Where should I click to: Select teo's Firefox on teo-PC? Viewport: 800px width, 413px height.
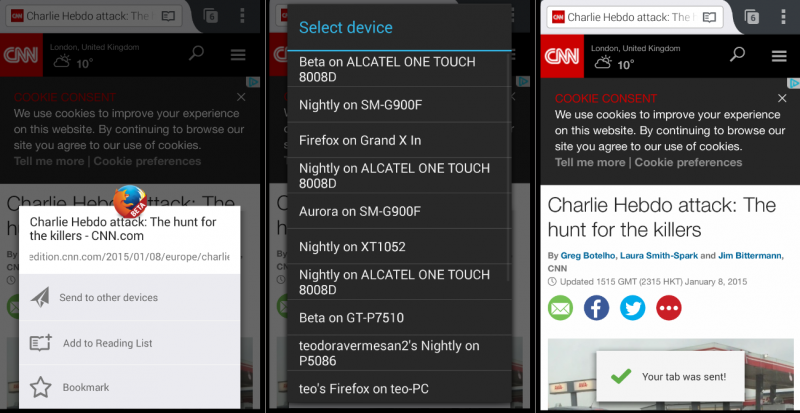click(x=399, y=389)
